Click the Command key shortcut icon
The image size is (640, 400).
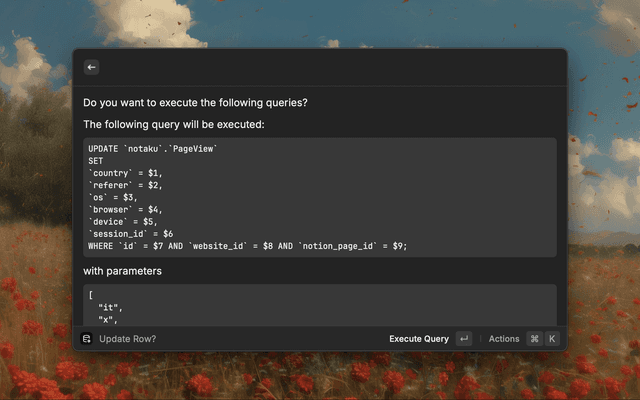(x=534, y=339)
